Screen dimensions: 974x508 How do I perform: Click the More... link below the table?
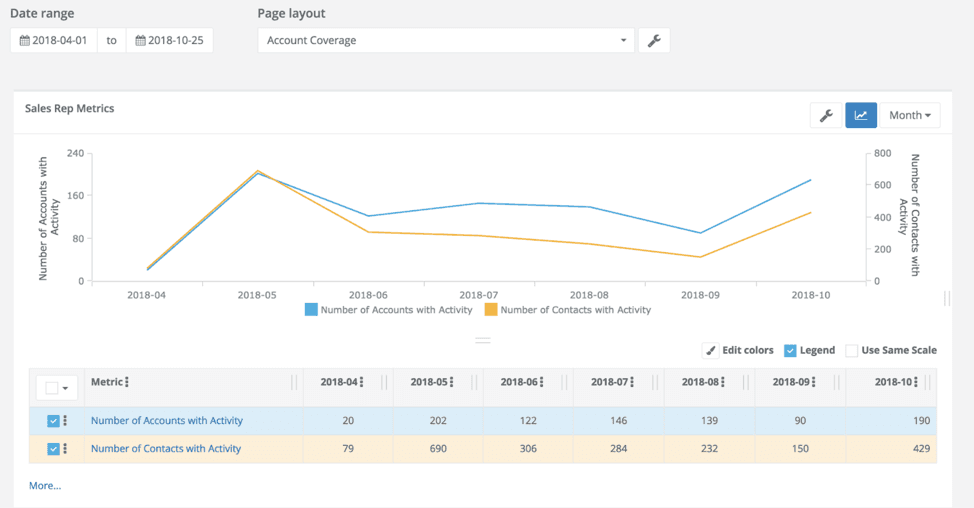point(45,486)
